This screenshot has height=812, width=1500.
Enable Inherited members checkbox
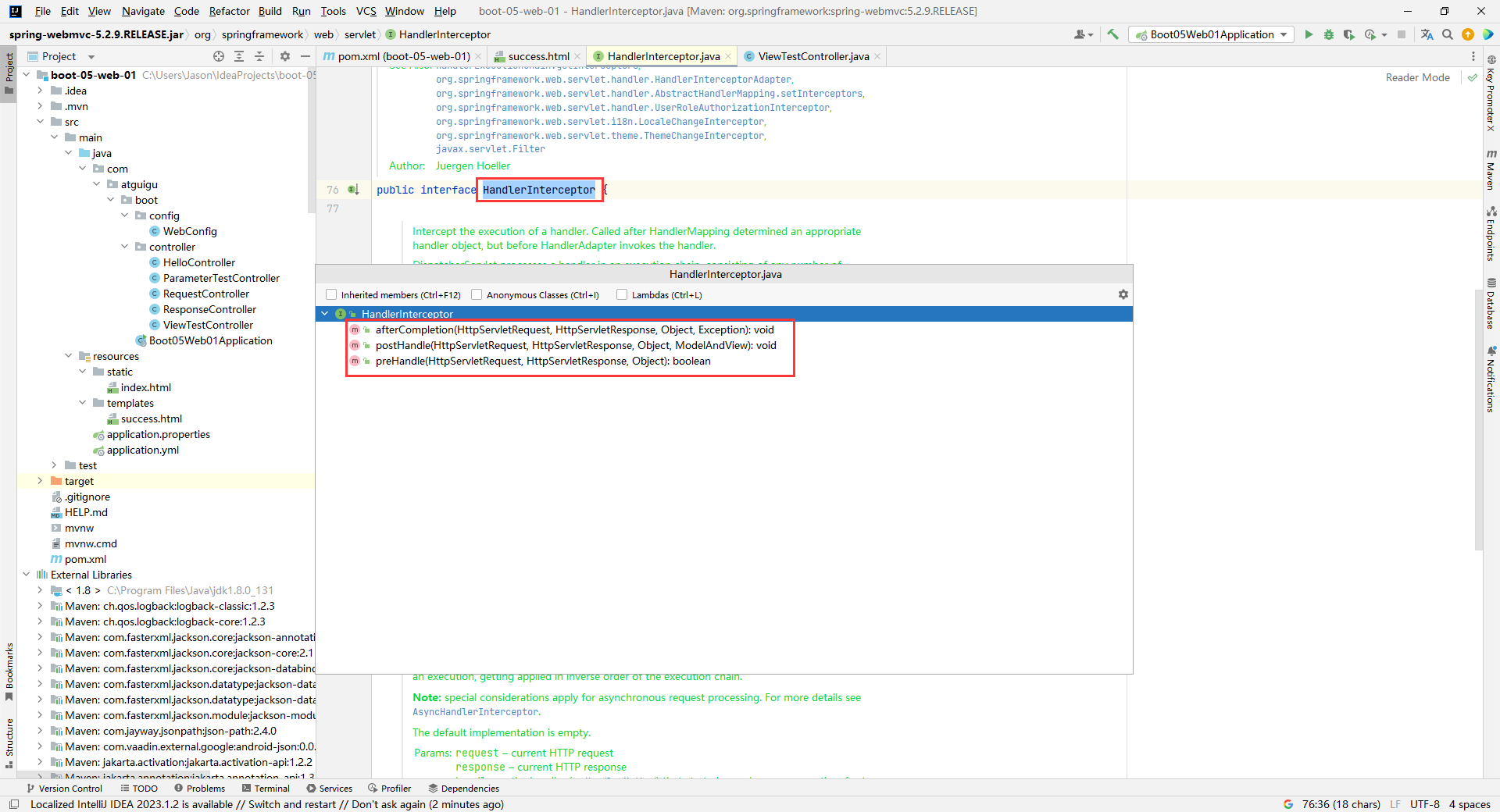(331, 294)
